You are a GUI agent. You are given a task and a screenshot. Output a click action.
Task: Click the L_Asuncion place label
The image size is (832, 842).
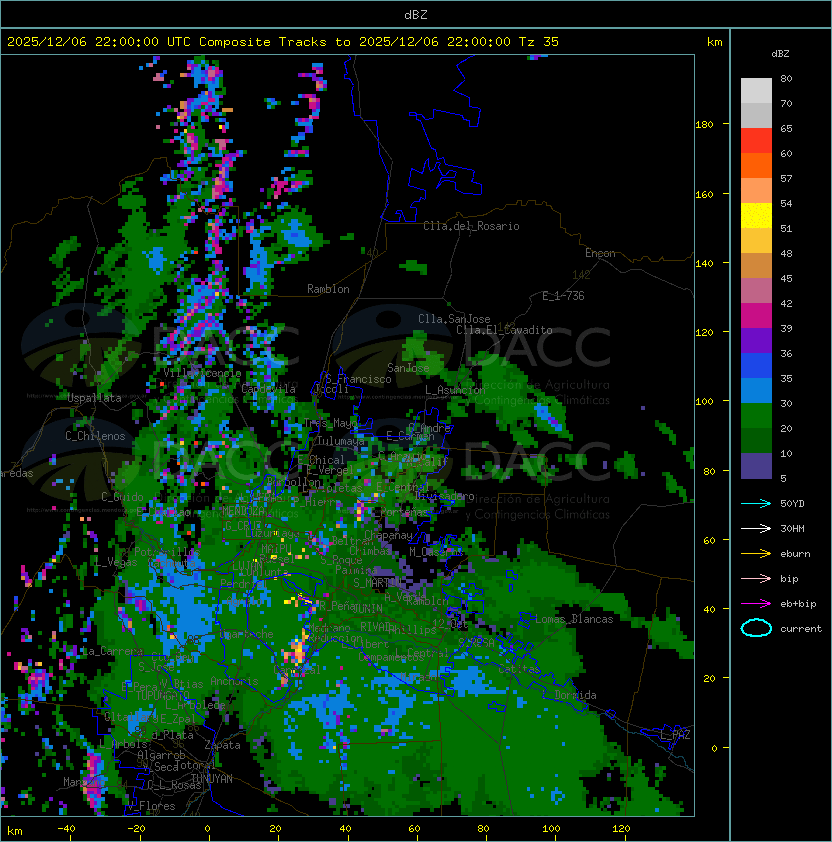coord(455,390)
